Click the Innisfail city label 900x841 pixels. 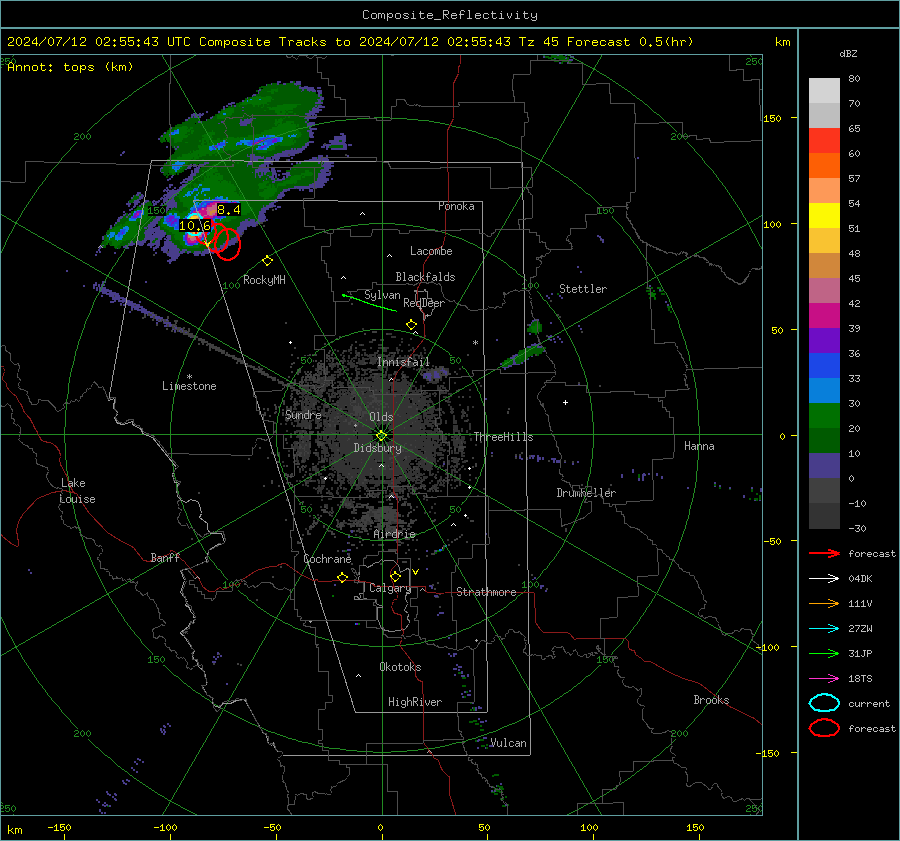tap(403, 362)
